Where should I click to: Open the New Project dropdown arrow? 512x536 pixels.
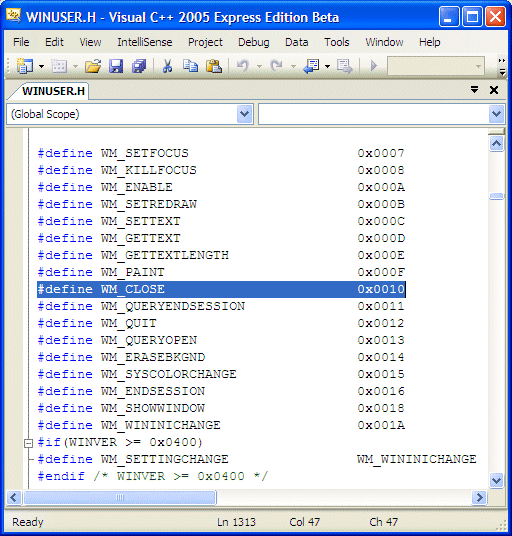(42, 66)
